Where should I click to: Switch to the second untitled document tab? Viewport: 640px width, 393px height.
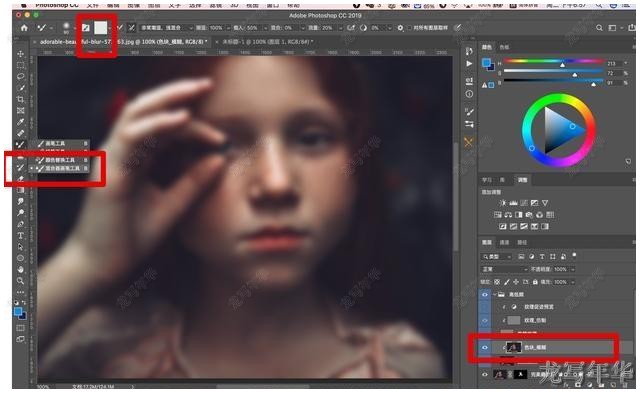point(268,42)
